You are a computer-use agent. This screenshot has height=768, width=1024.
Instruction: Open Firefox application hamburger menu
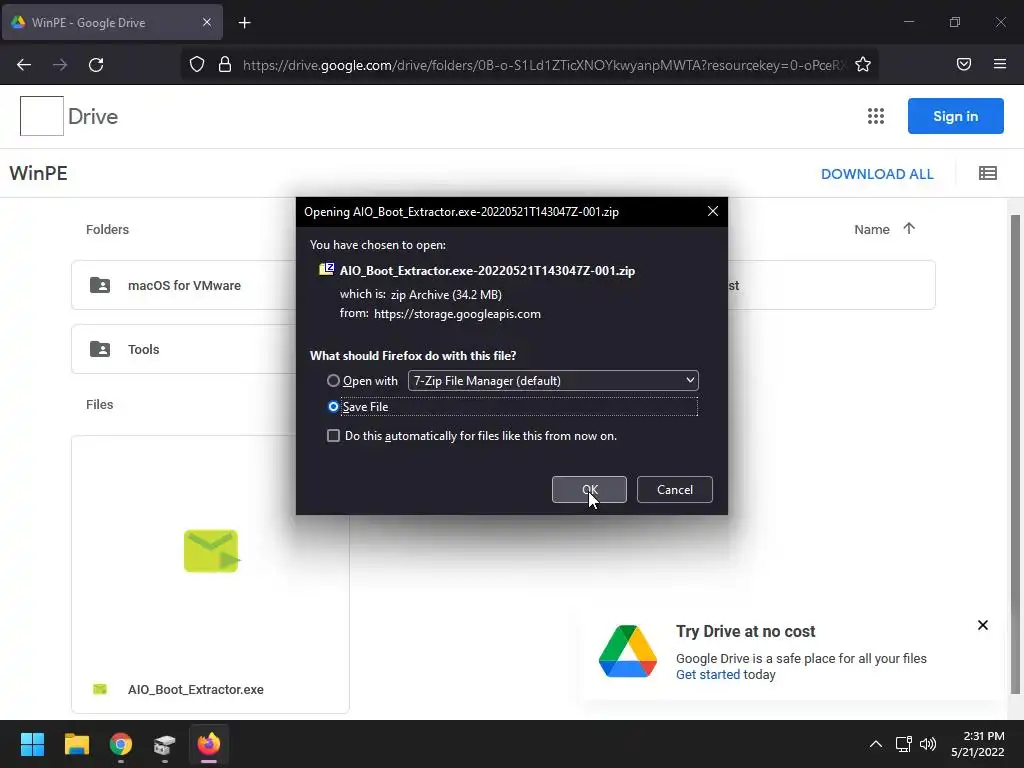coord(999,64)
